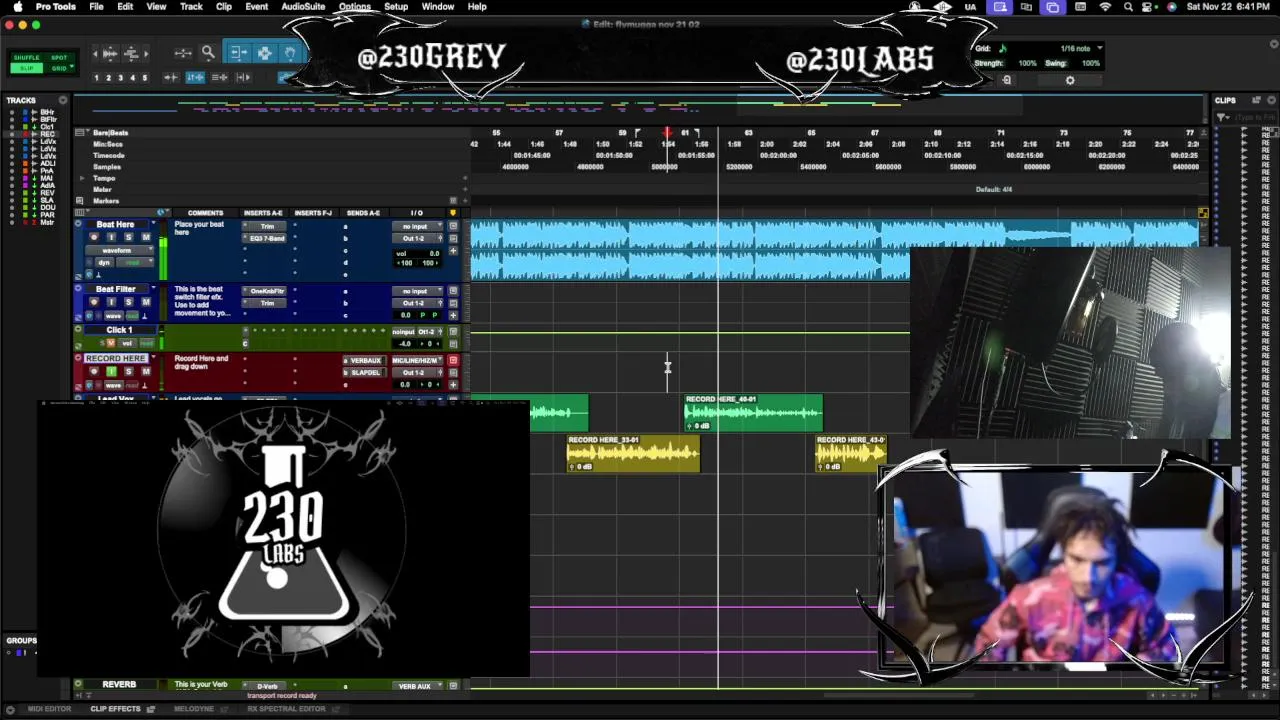Open Beat Here waveform view selector

[119, 250]
